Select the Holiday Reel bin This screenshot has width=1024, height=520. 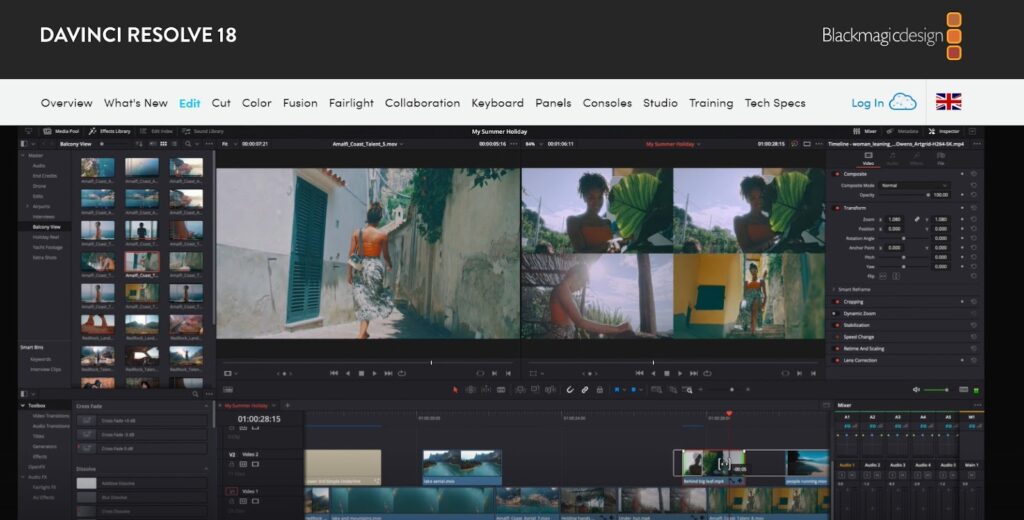(x=46, y=237)
